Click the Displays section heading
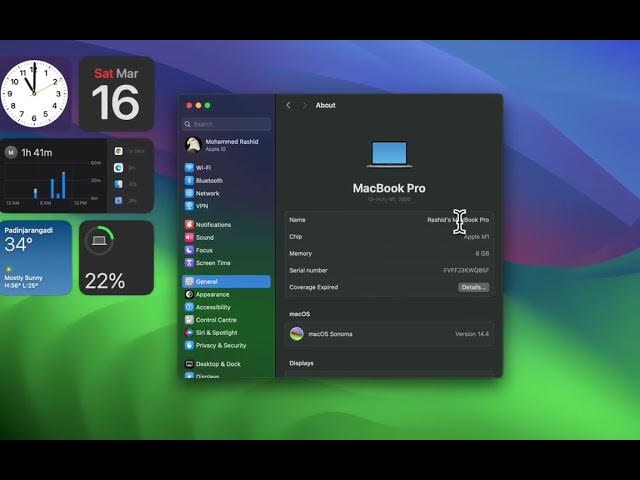 [301, 363]
